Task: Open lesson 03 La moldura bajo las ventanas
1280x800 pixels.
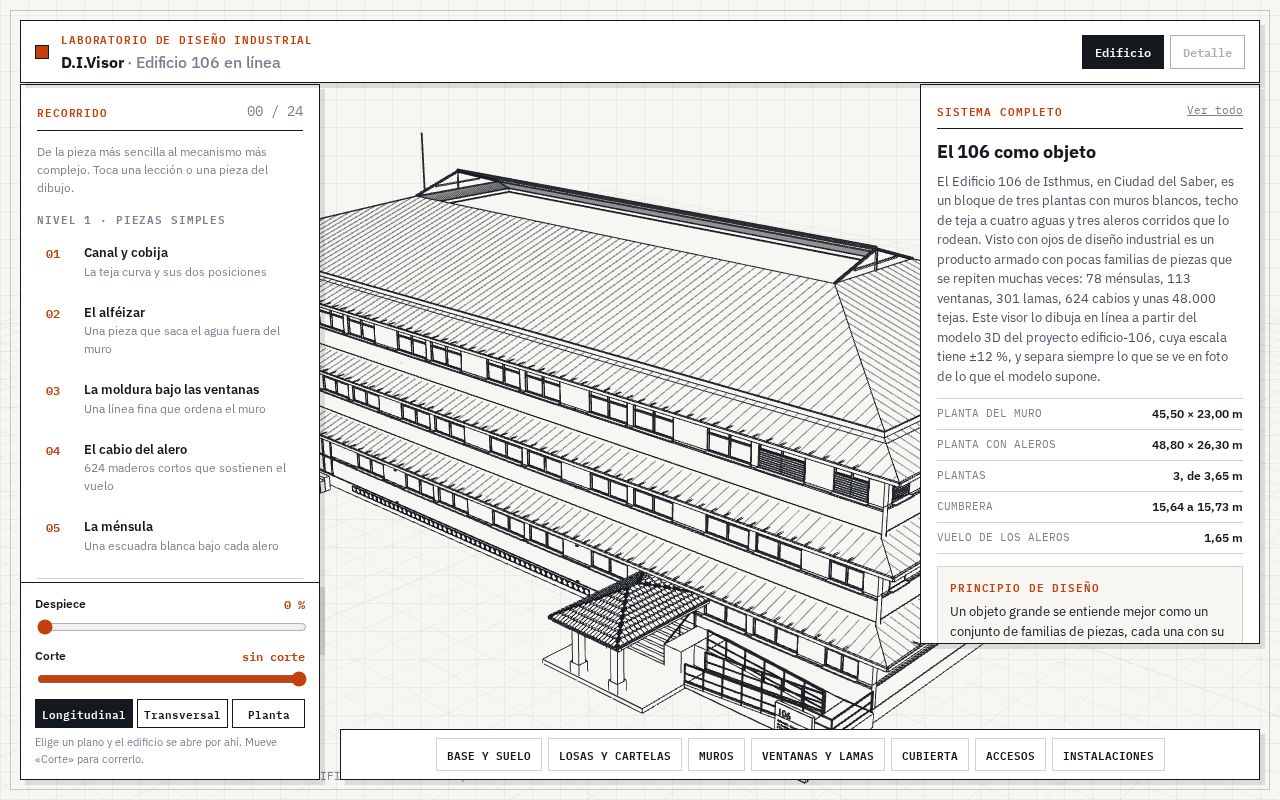Action: click(x=170, y=399)
